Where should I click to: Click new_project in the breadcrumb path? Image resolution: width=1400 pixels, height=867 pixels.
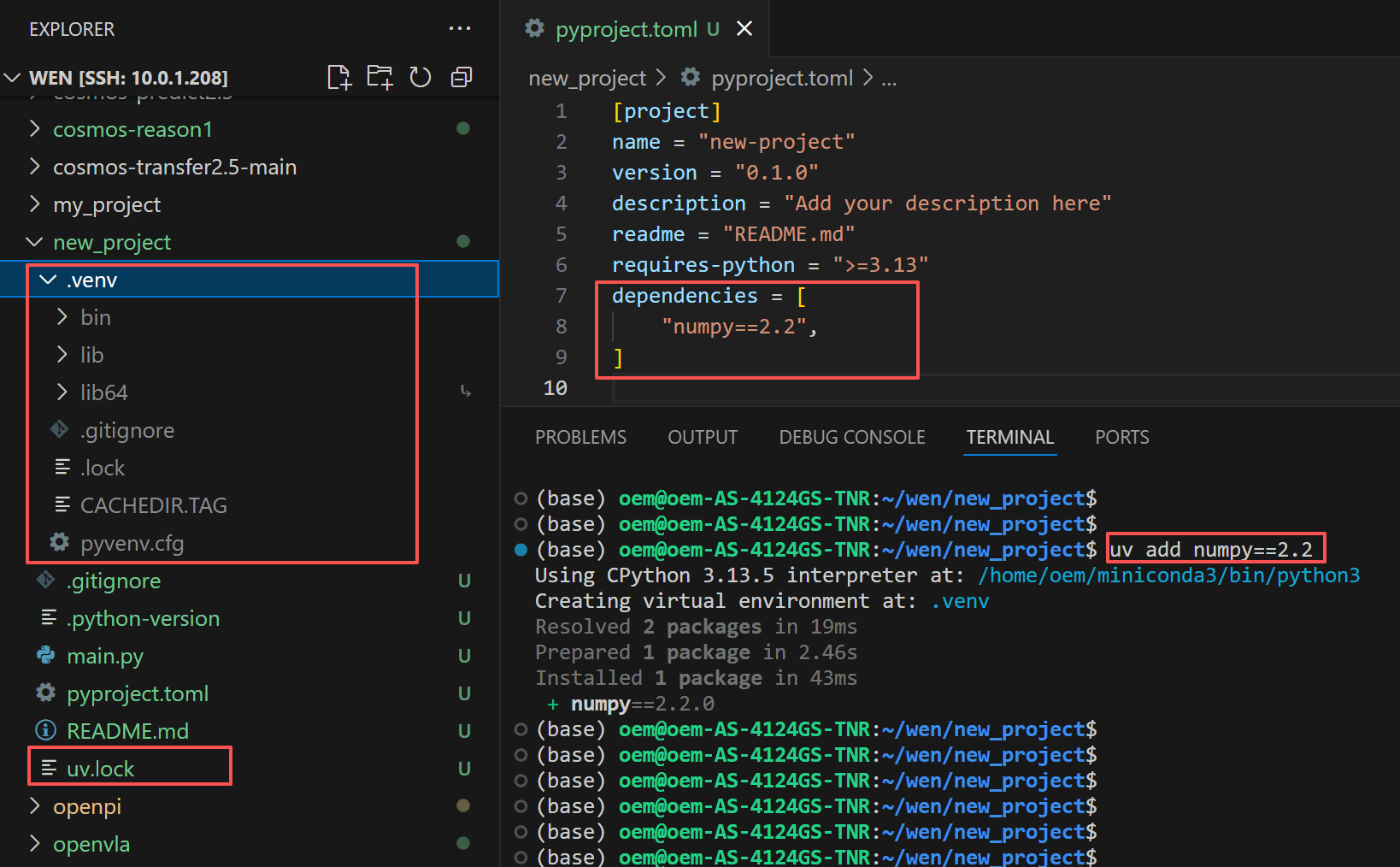coord(587,78)
